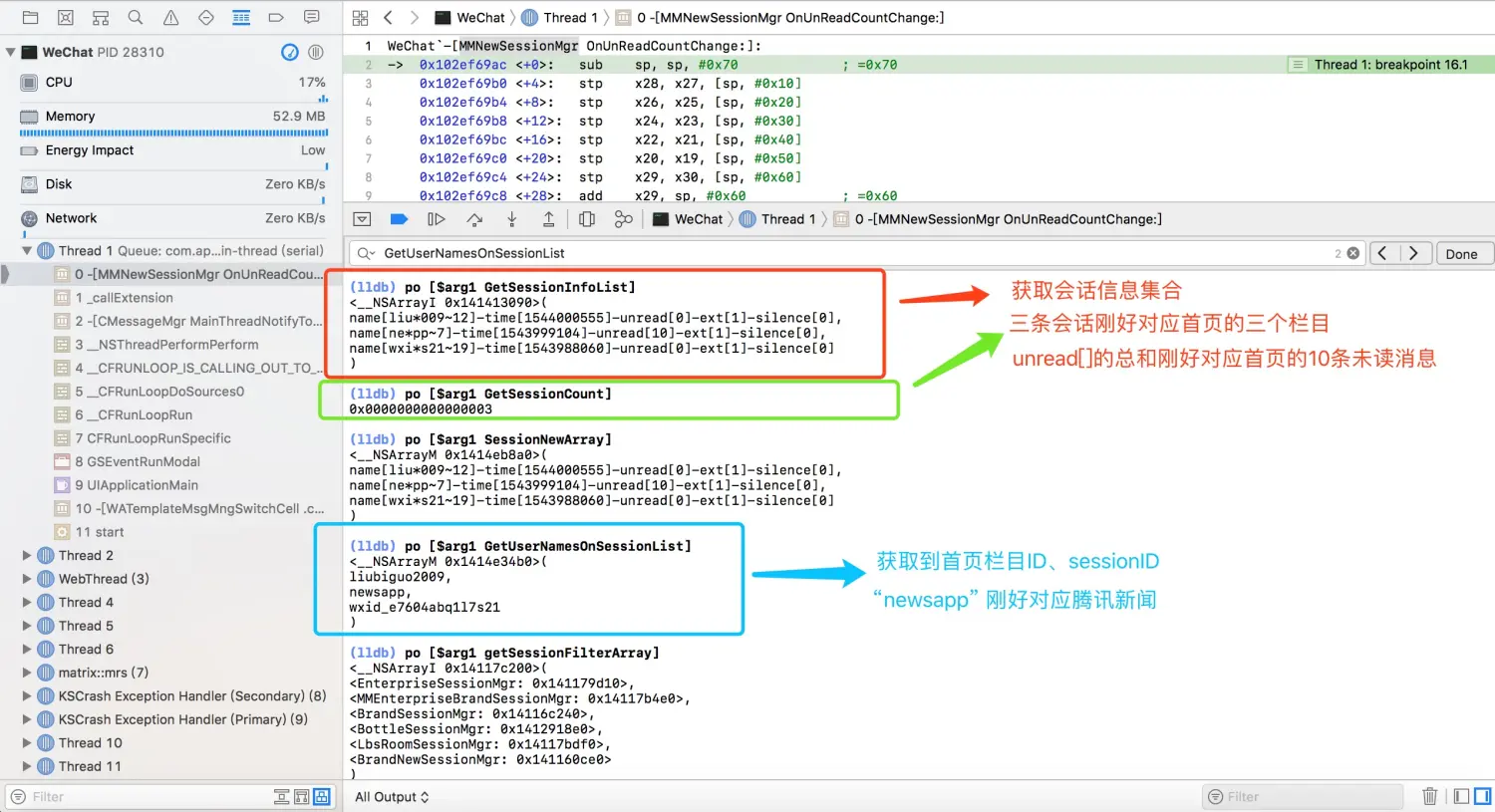
Task: Open Debug Memory Graph
Action: coord(624,219)
